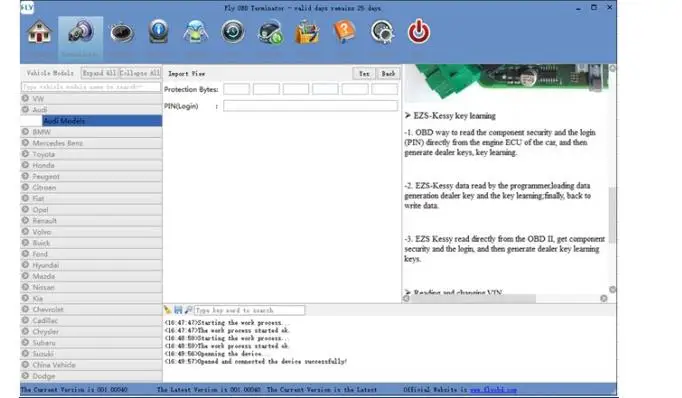682x398 pixels.
Task: Click the info panel scroll-down arrow
Action: (x=612, y=290)
